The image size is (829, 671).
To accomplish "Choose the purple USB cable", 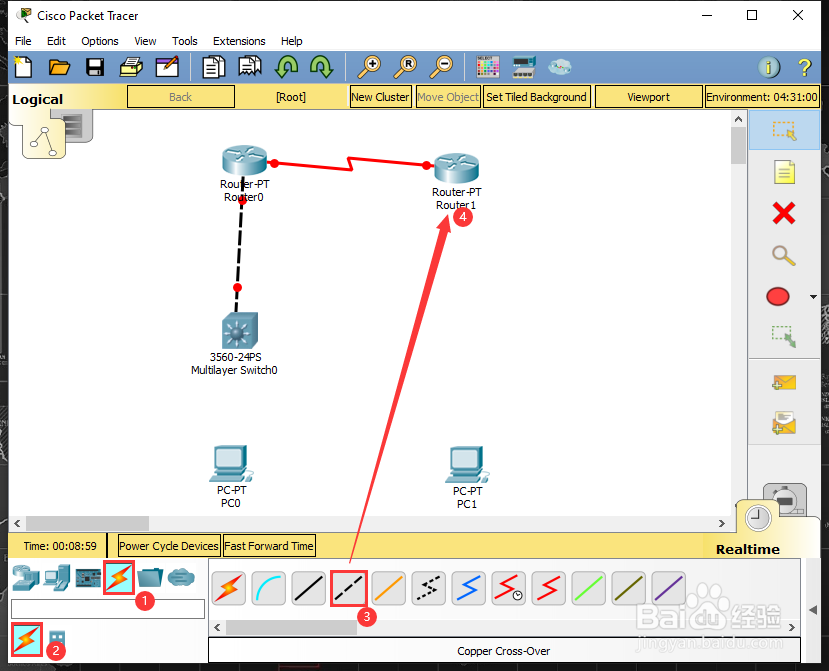I will coord(668,588).
